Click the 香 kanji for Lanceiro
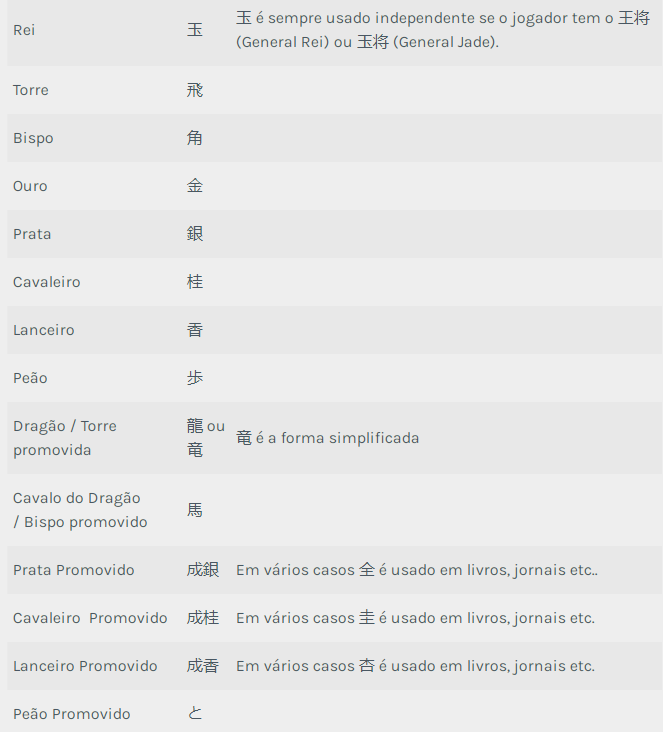The width and height of the screenshot is (664, 732). 195,330
